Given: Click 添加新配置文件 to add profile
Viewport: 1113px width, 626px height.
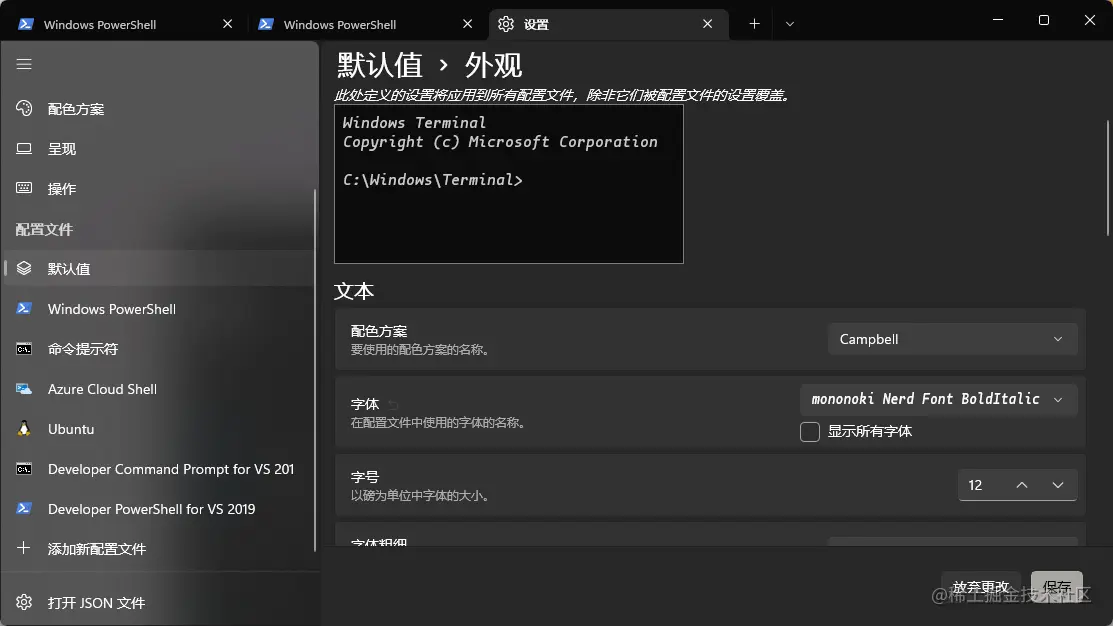Looking at the screenshot, I should (x=159, y=548).
